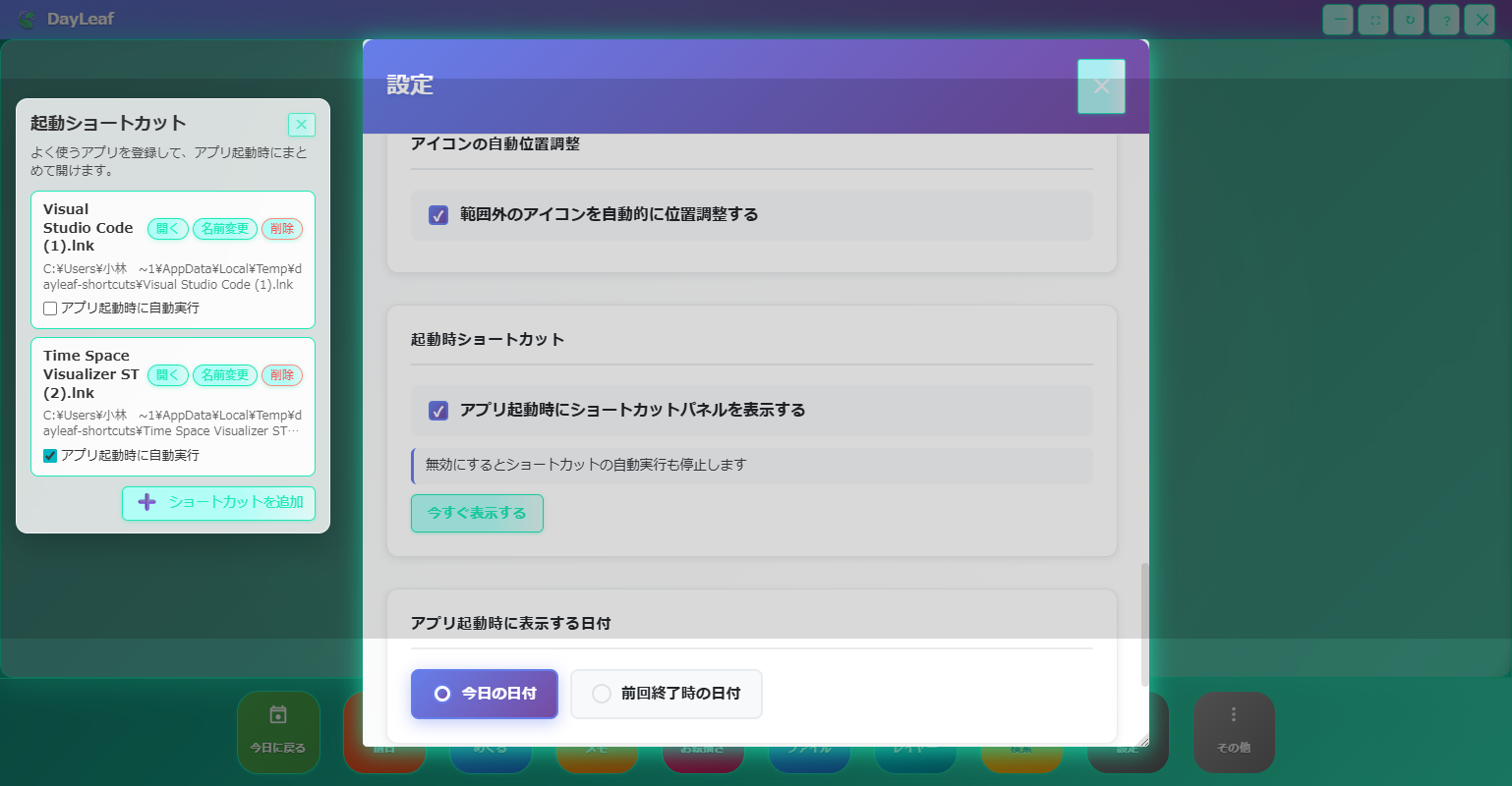
Task: Select the 今日の日付 radio option
Action: (442, 694)
